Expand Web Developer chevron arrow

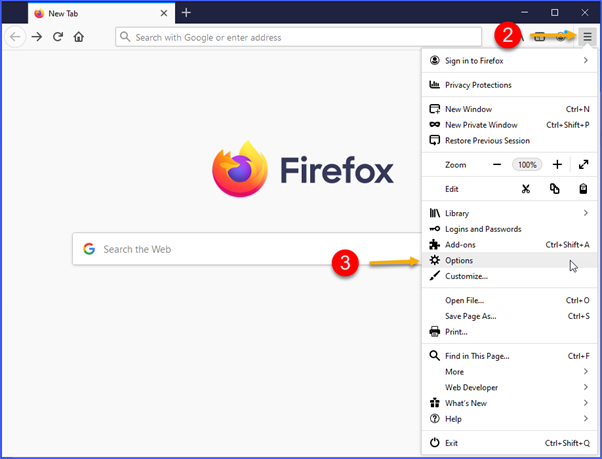pyautogui.click(x=585, y=387)
